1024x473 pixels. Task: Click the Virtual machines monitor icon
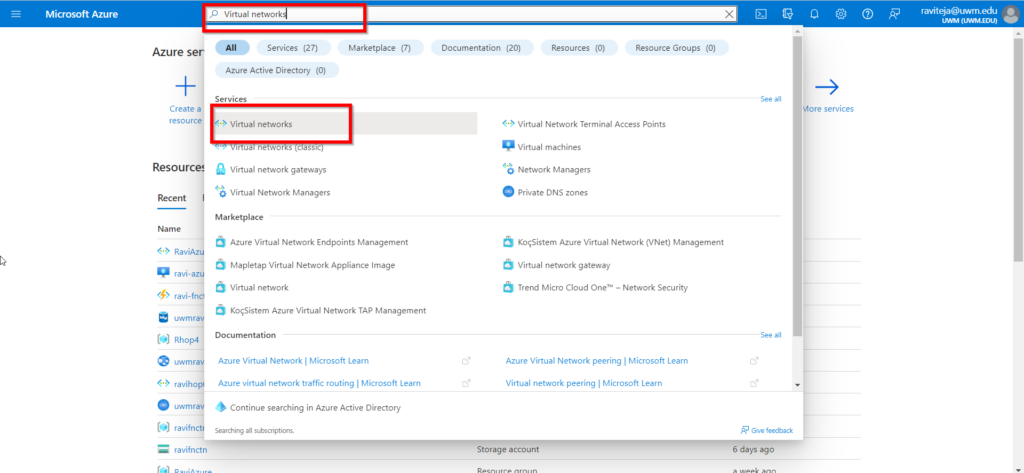coord(508,147)
